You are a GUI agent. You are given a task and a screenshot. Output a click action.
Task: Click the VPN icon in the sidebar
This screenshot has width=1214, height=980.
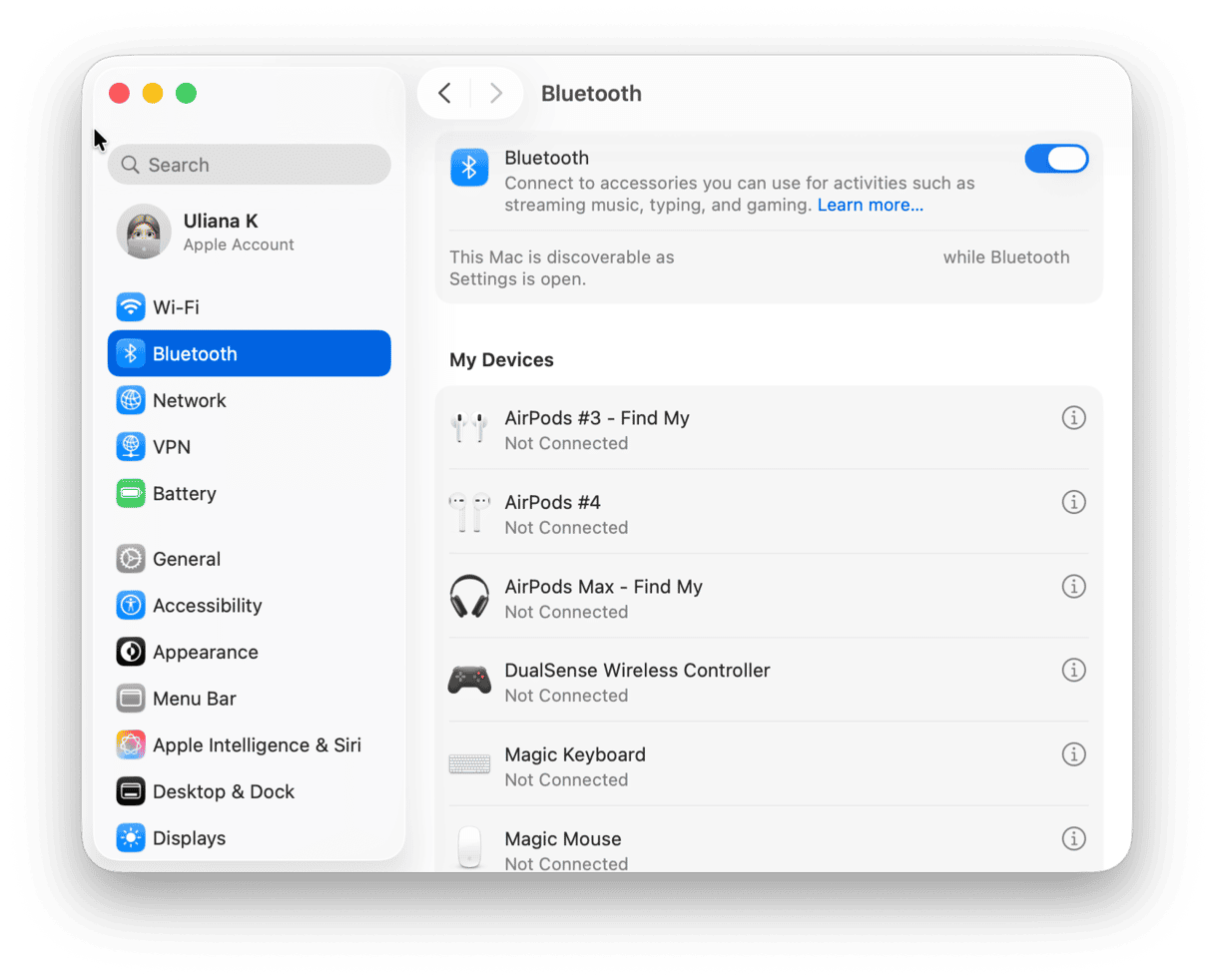(131, 446)
